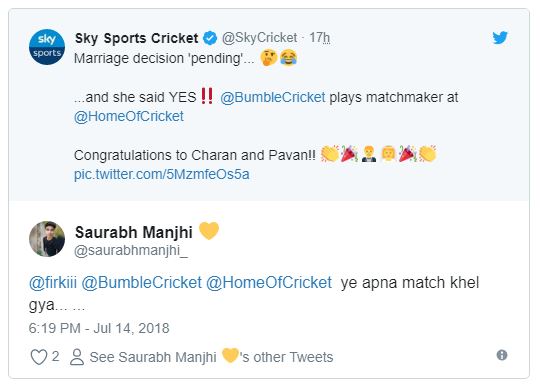Click Saurabh Manjhi's profile photo
The image size is (542, 385).
coord(47,239)
